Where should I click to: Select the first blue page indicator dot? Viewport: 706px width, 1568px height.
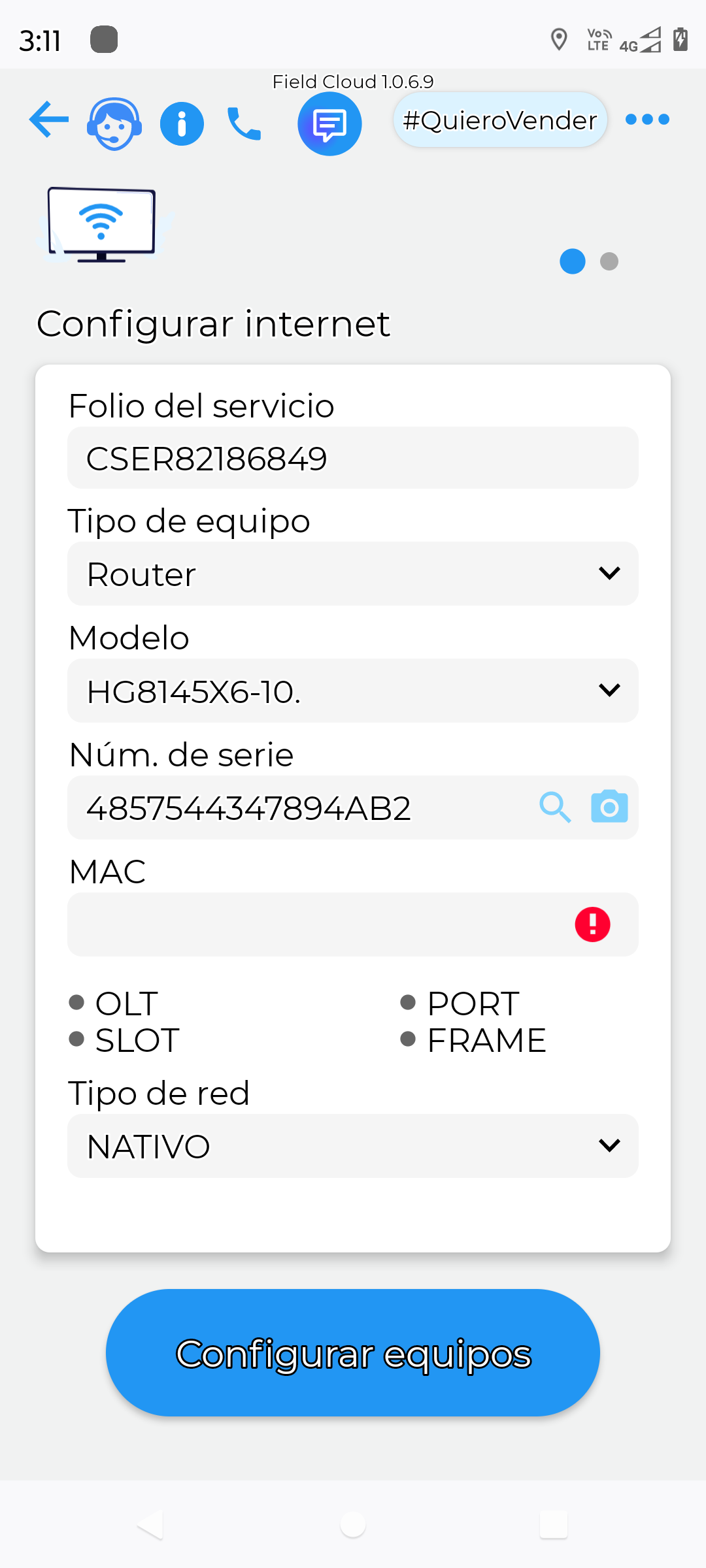(573, 261)
